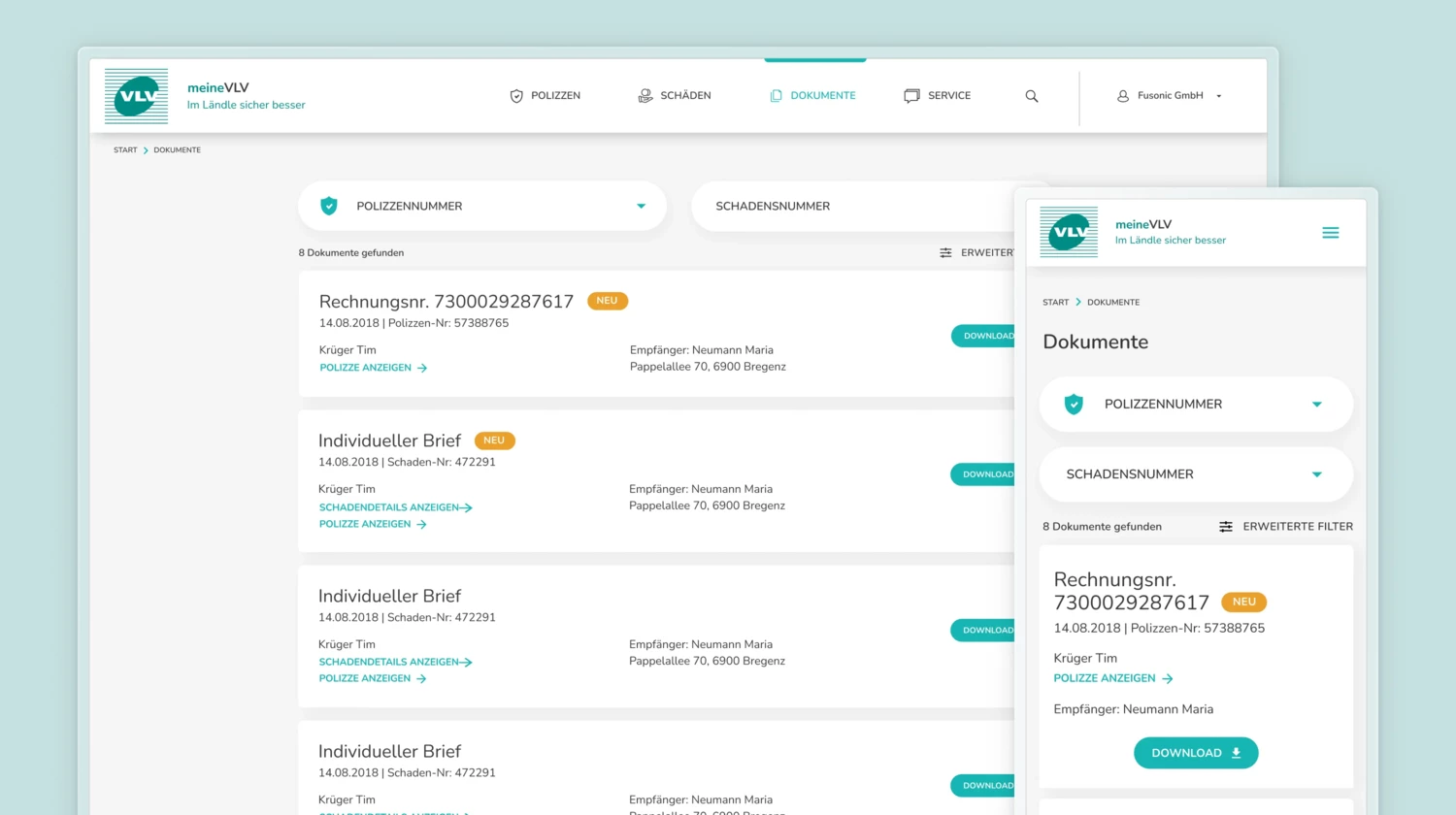The height and width of the screenshot is (815, 1456).
Task: Download the desktop Rechnungsnr. 7300029287617 document
Action: [x=982, y=336]
